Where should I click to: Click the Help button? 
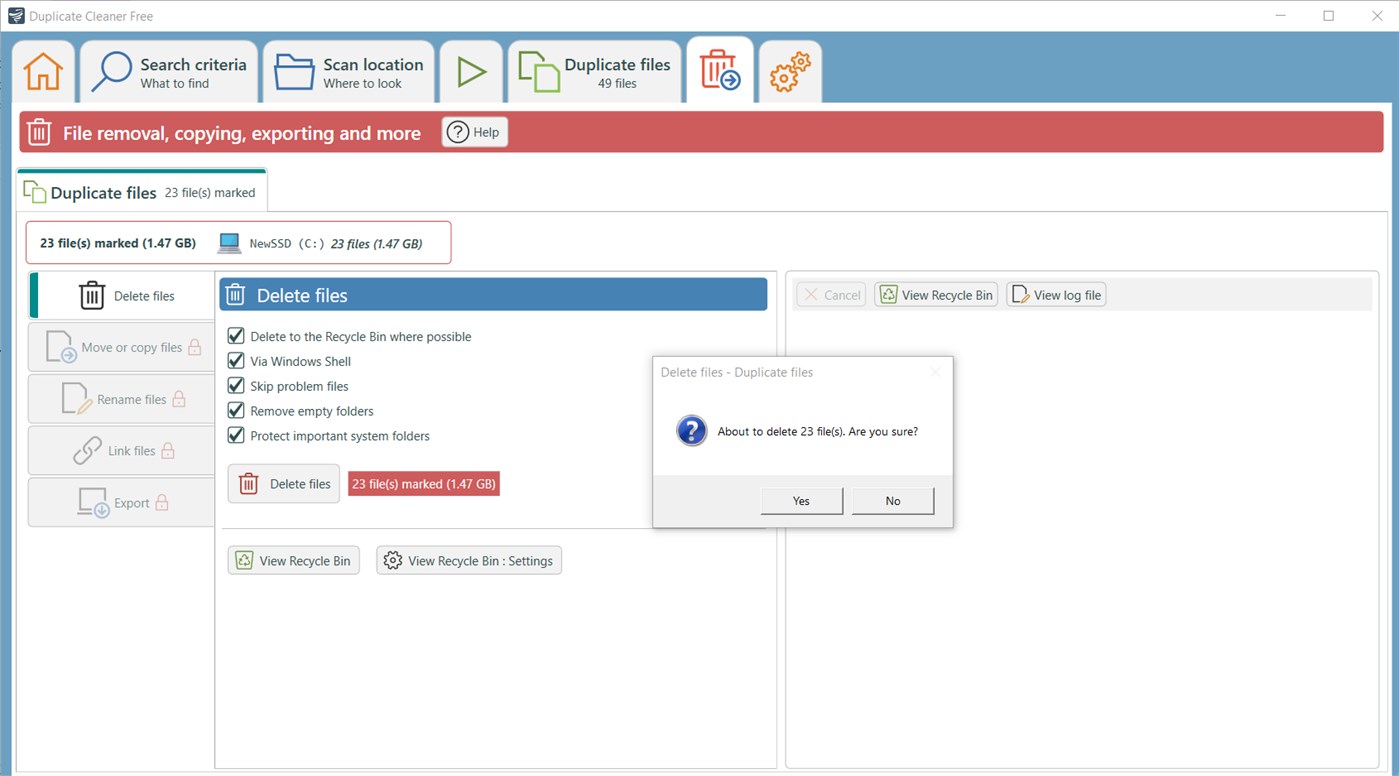coord(474,131)
